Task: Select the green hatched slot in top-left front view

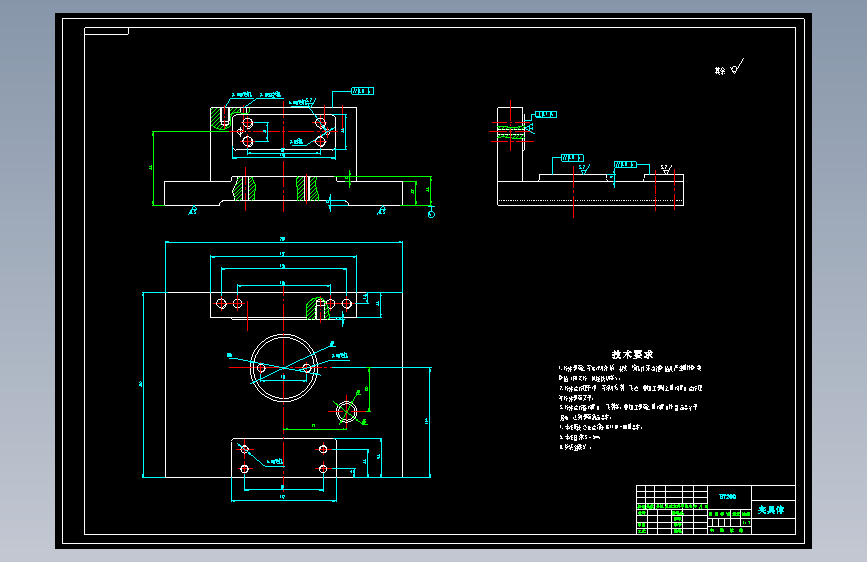Action: click(x=222, y=118)
